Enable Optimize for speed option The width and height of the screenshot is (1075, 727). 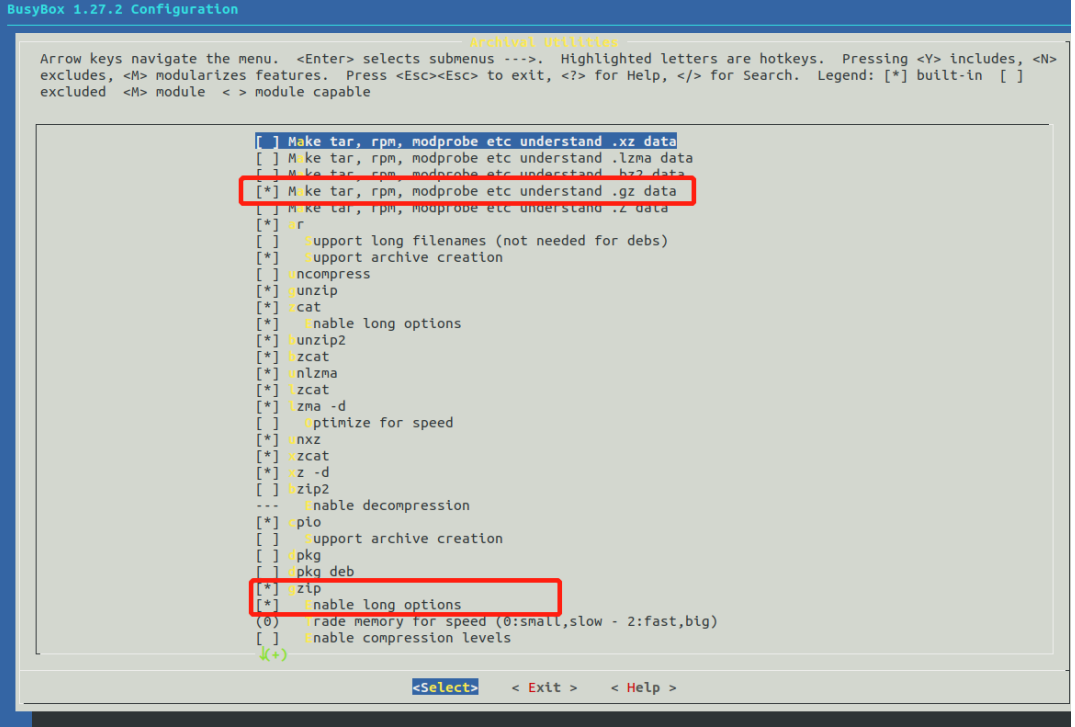354,422
